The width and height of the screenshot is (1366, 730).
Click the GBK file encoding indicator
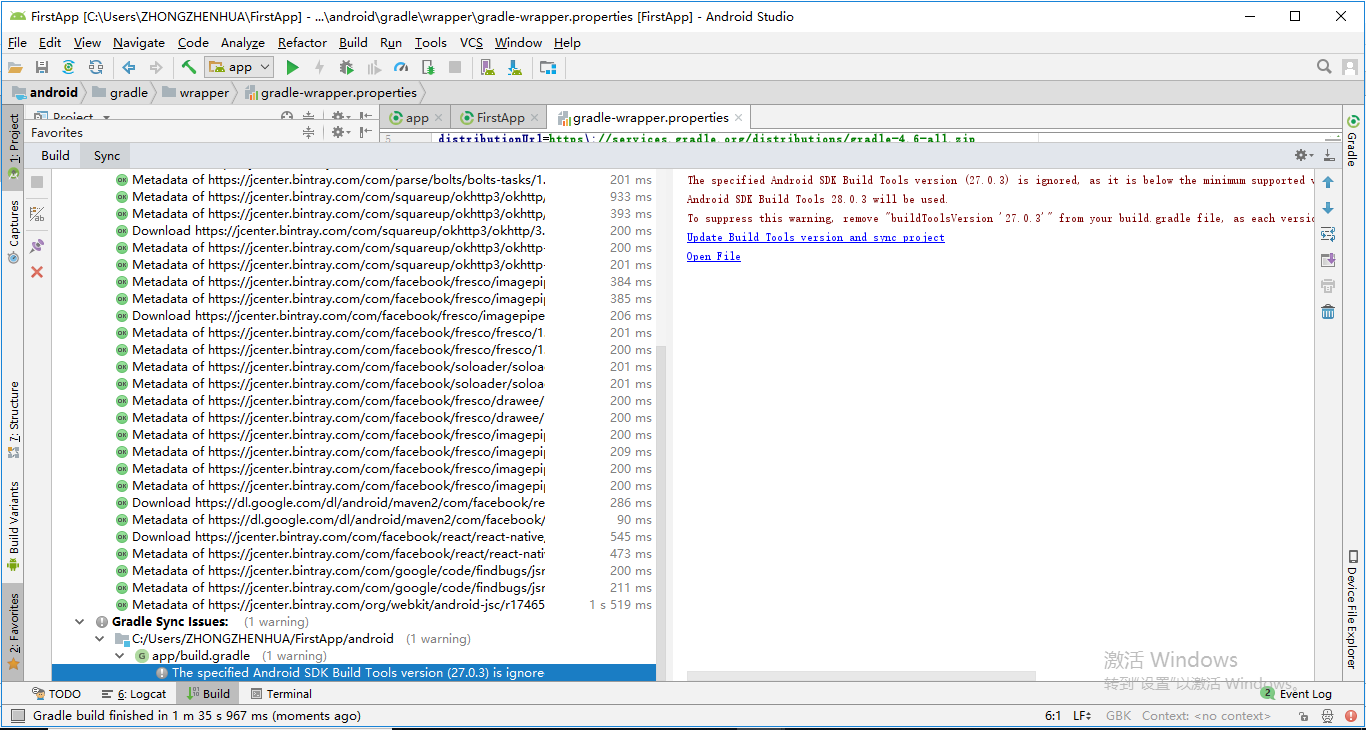[x=1118, y=716]
